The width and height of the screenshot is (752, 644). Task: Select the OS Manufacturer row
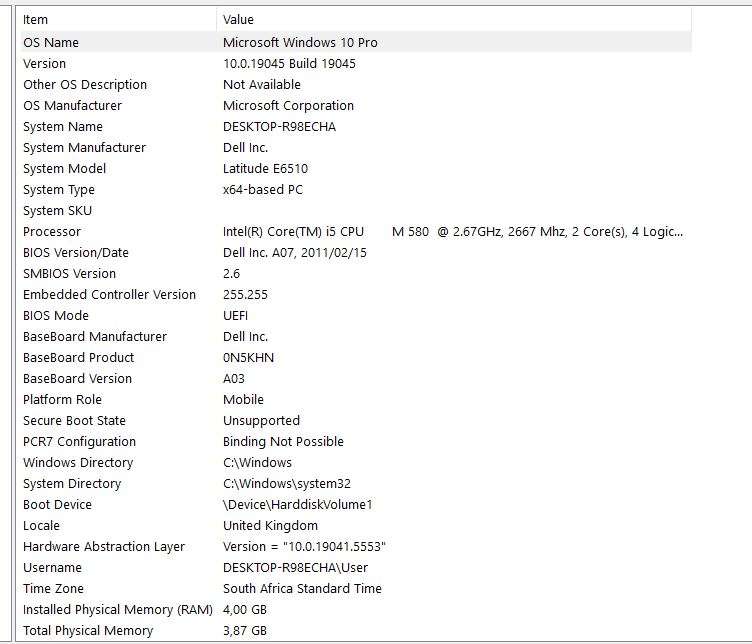pos(355,105)
